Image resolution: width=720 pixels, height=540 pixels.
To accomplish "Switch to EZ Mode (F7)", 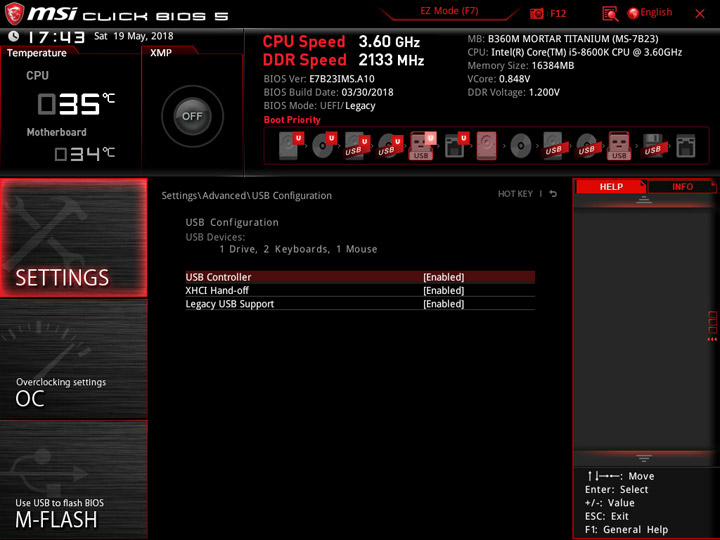I will (449, 11).
